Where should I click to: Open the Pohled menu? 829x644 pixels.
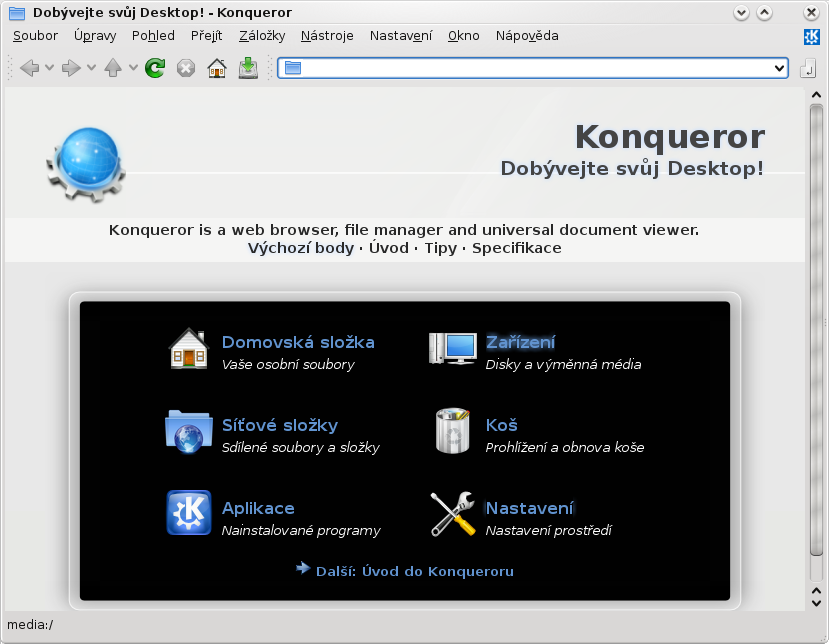click(153, 36)
